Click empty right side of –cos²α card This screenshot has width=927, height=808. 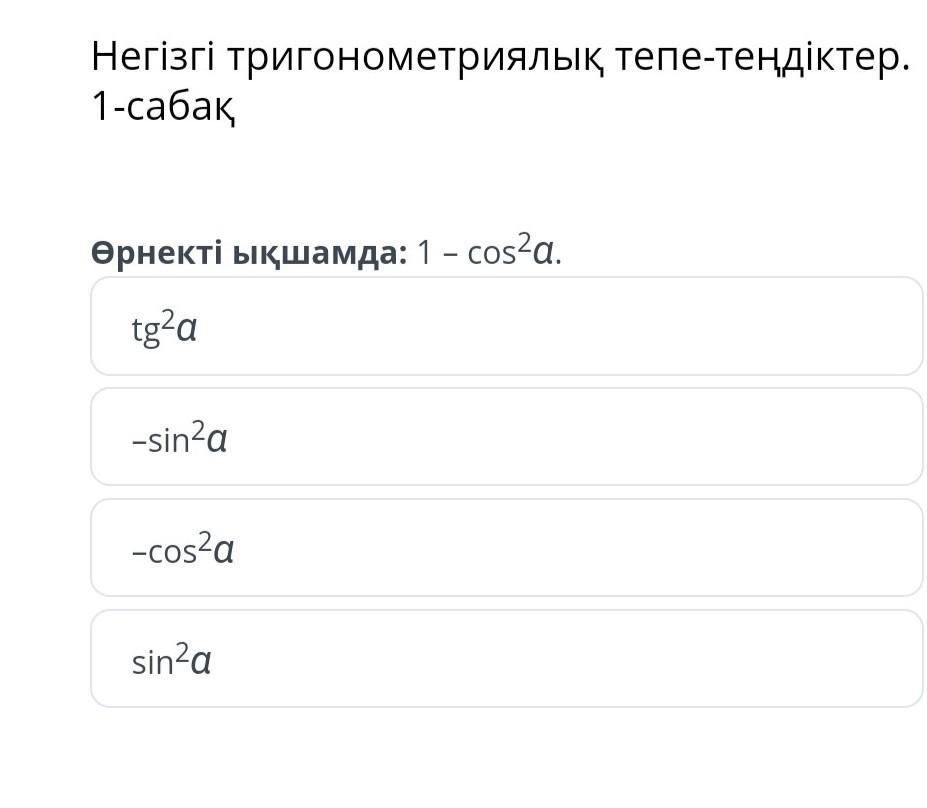tap(780, 548)
